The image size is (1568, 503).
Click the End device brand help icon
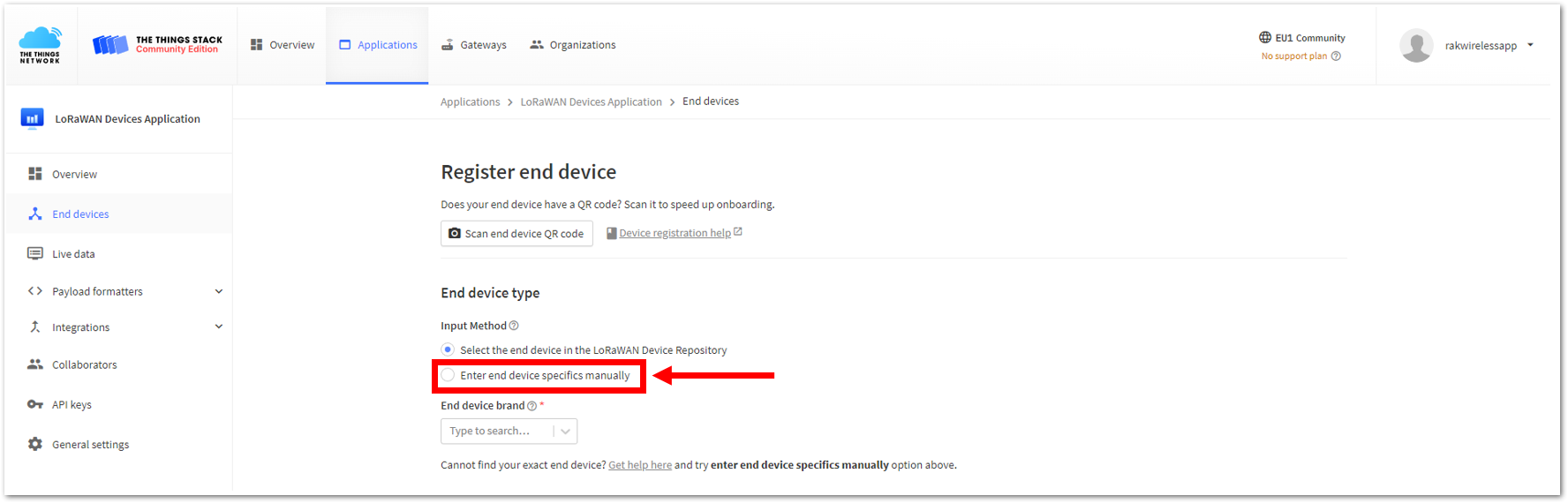click(x=531, y=406)
